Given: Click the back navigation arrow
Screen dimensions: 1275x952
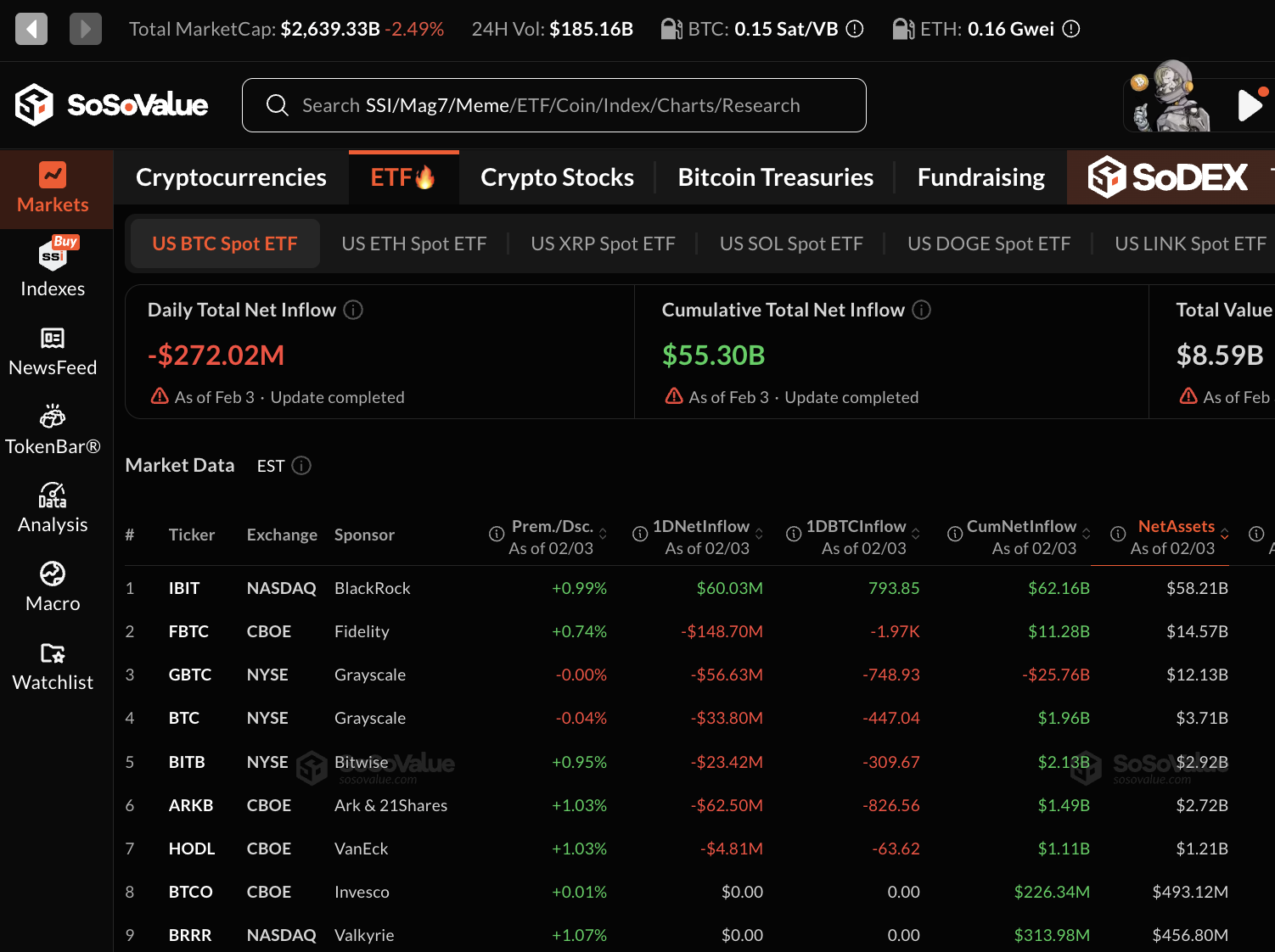Looking at the screenshot, I should pos(31,28).
